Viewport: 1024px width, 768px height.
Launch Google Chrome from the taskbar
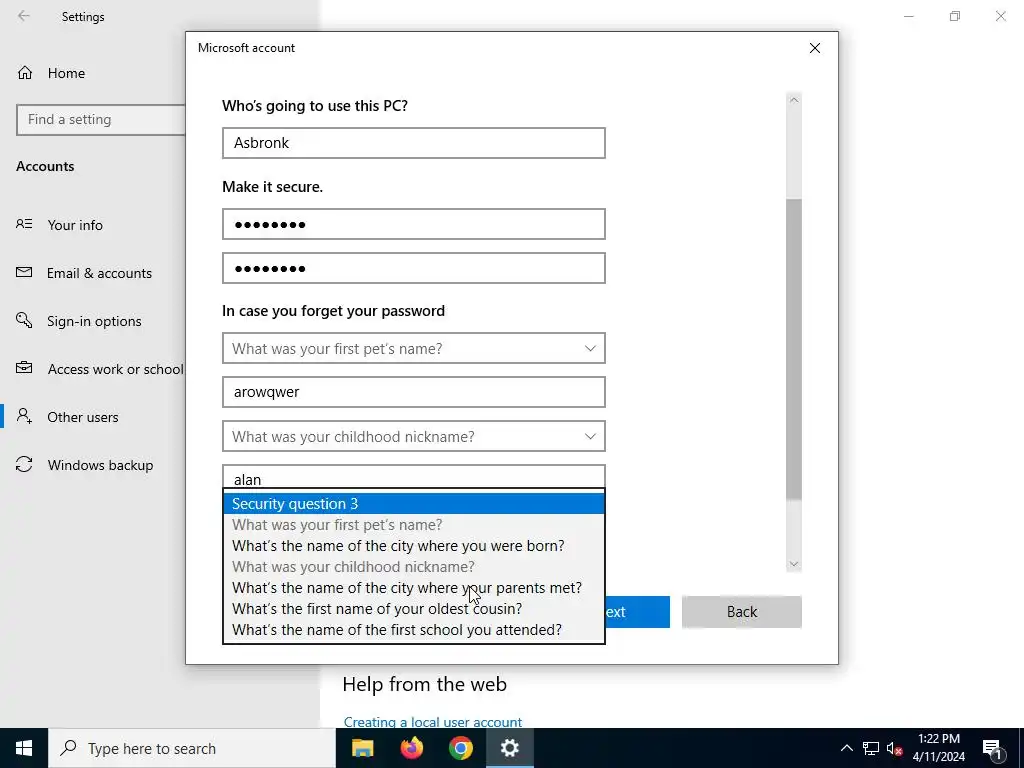point(460,748)
